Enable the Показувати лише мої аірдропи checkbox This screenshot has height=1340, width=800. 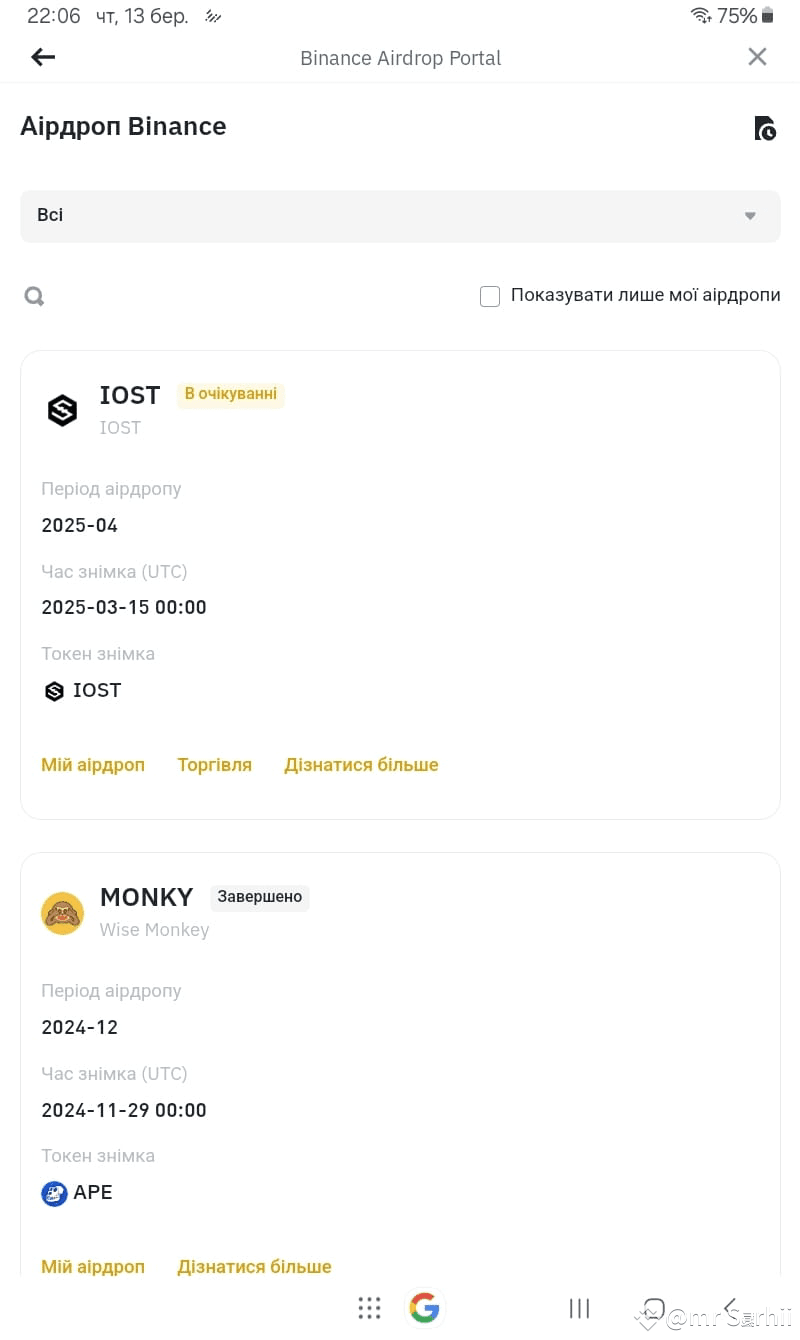point(490,295)
